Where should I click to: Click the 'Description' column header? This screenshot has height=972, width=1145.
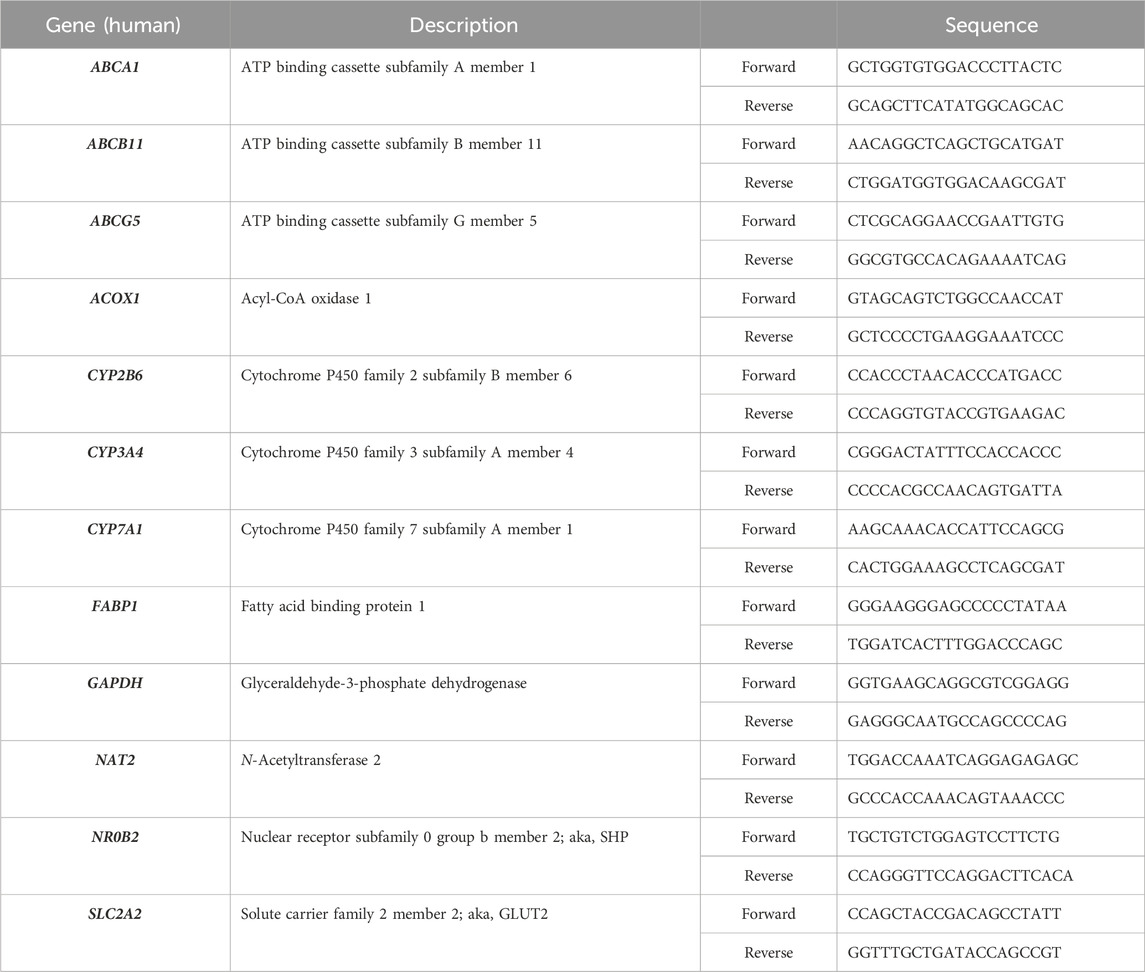tap(464, 25)
